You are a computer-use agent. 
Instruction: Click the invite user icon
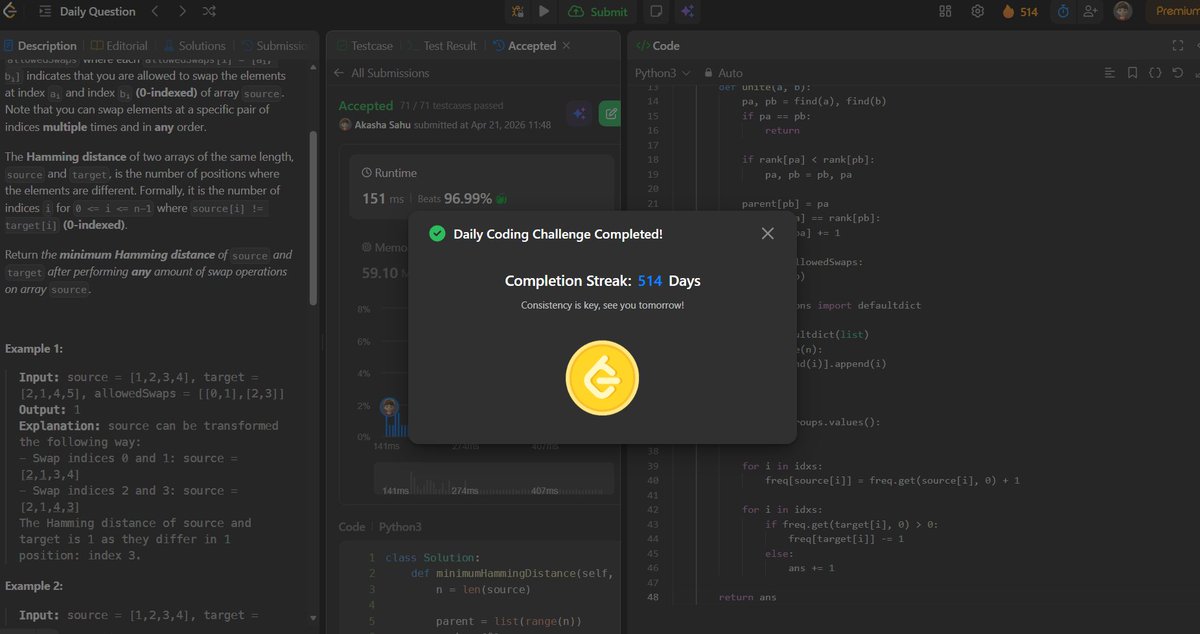(x=1091, y=12)
